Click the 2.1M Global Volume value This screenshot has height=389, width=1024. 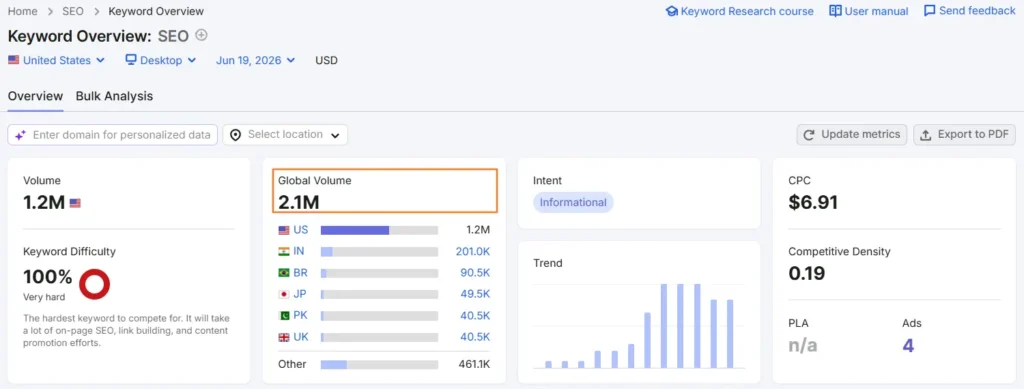(x=298, y=202)
